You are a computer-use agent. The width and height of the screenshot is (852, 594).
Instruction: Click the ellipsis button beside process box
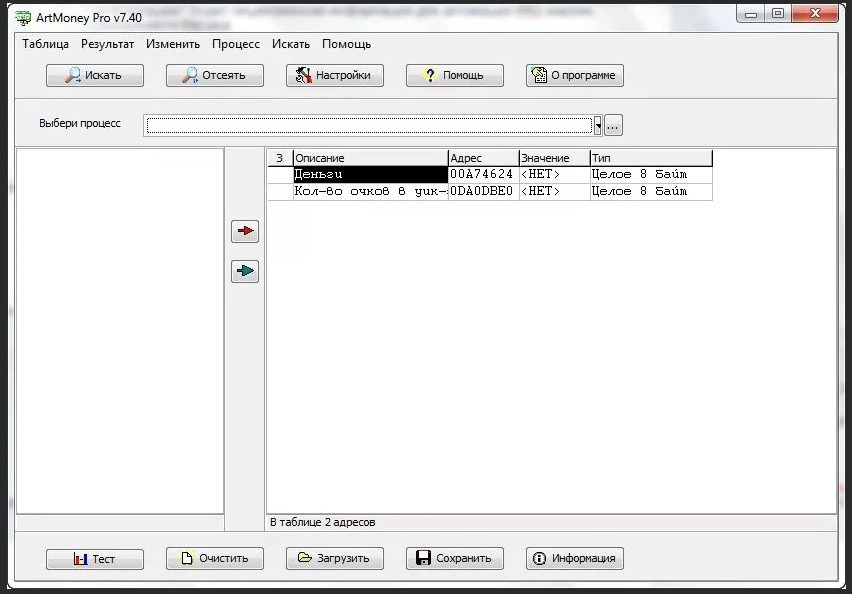[x=613, y=126]
